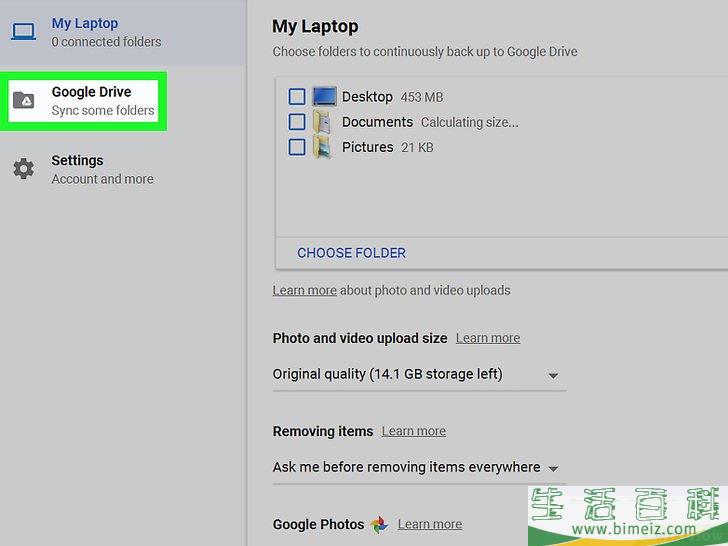The width and height of the screenshot is (728, 546).
Task: Open the Ask me before removing items dropdown
Action: click(x=419, y=468)
